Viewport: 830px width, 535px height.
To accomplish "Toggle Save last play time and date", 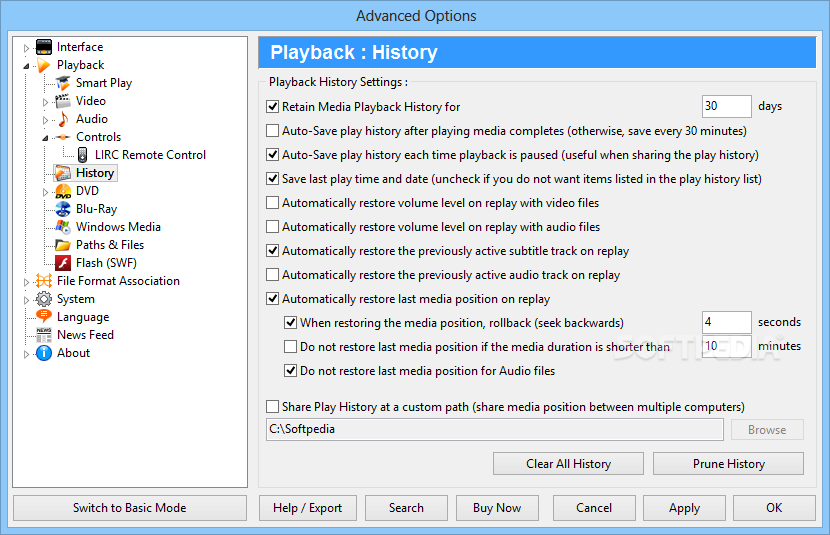I will click(272, 179).
